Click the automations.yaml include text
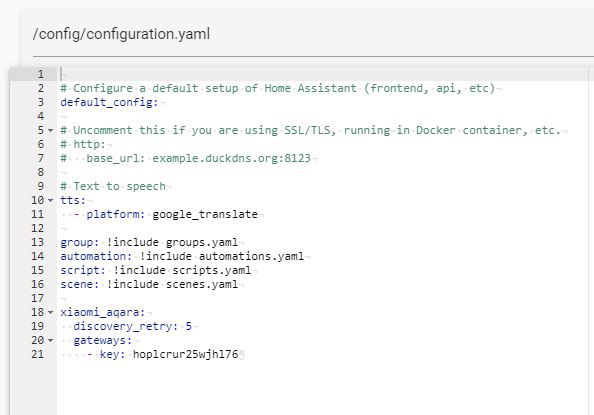This screenshot has width=594, height=415. pyautogui.click(x=251, y=257)
